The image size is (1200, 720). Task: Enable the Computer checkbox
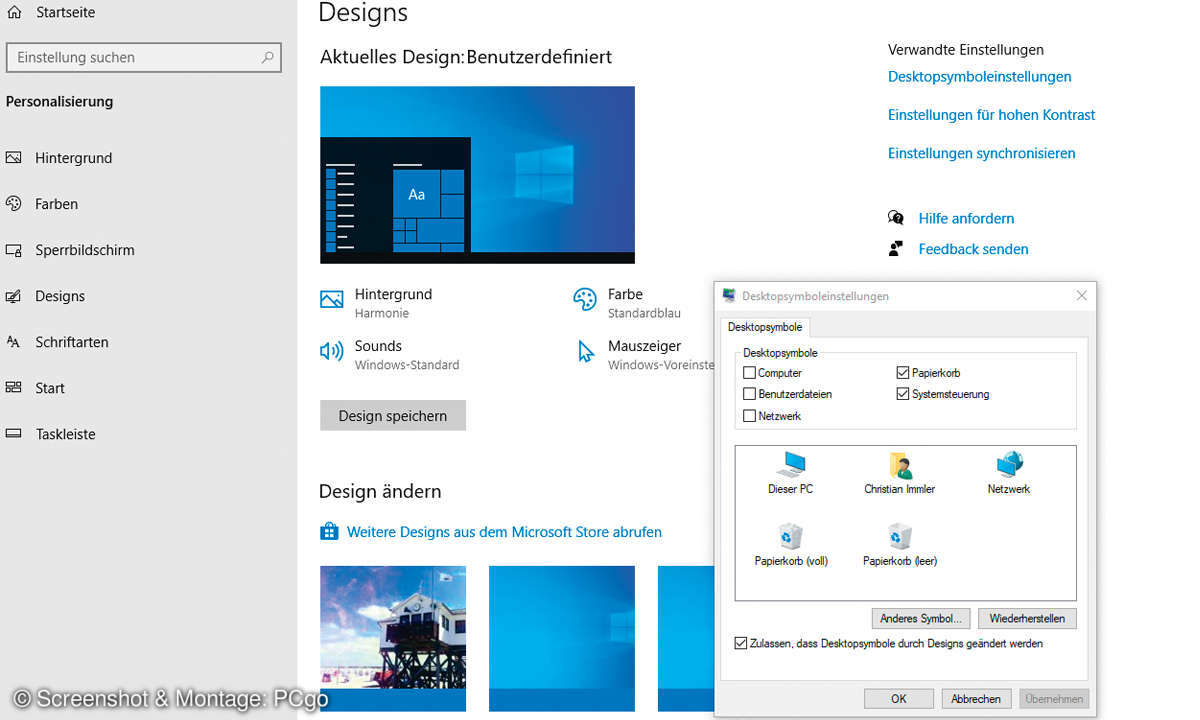(x=750, y=373)
